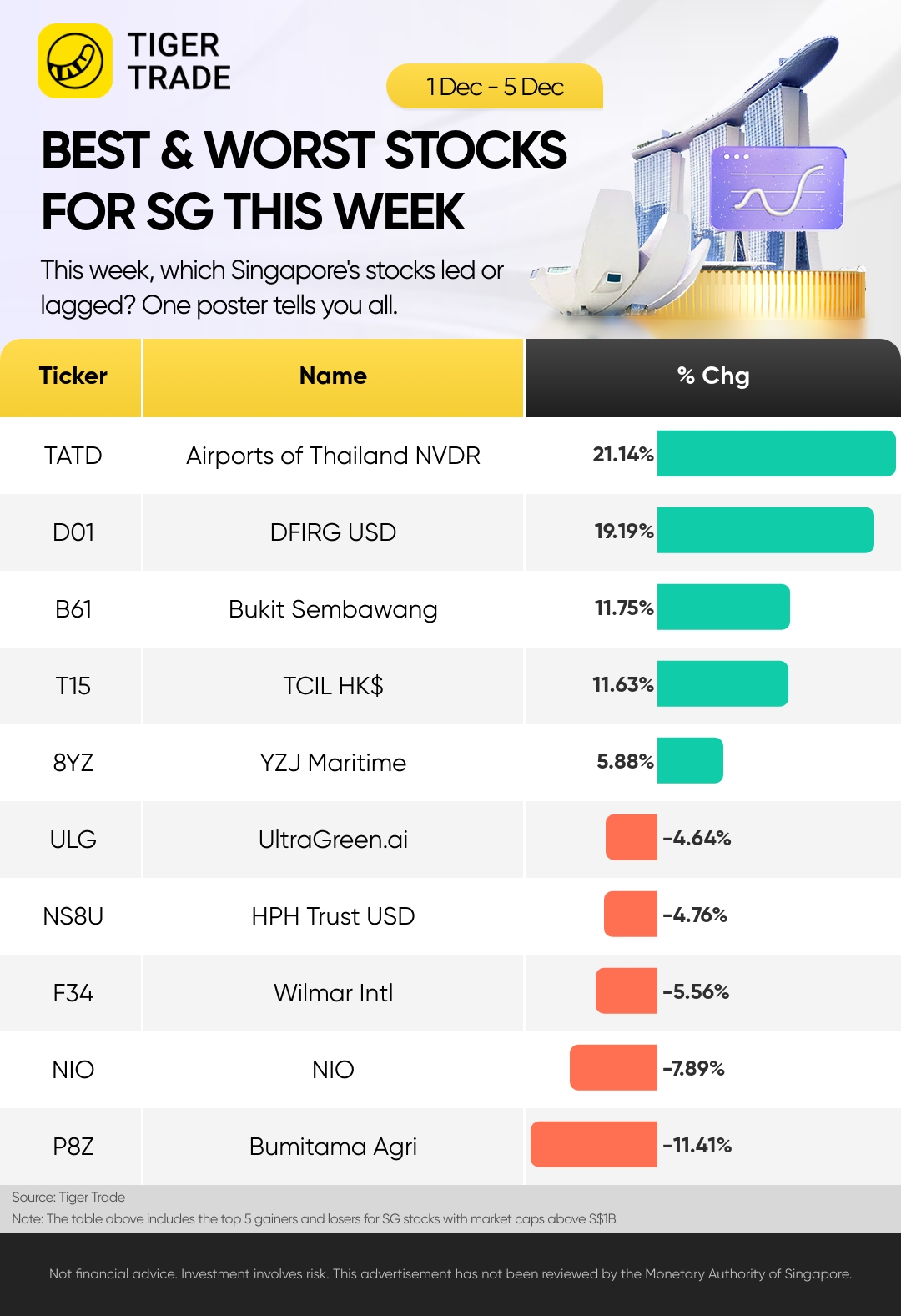The height and width of the screenshot is (1316, 901).
Task: Click the TIGER TRADE brand text
Action: pos(179,61)
